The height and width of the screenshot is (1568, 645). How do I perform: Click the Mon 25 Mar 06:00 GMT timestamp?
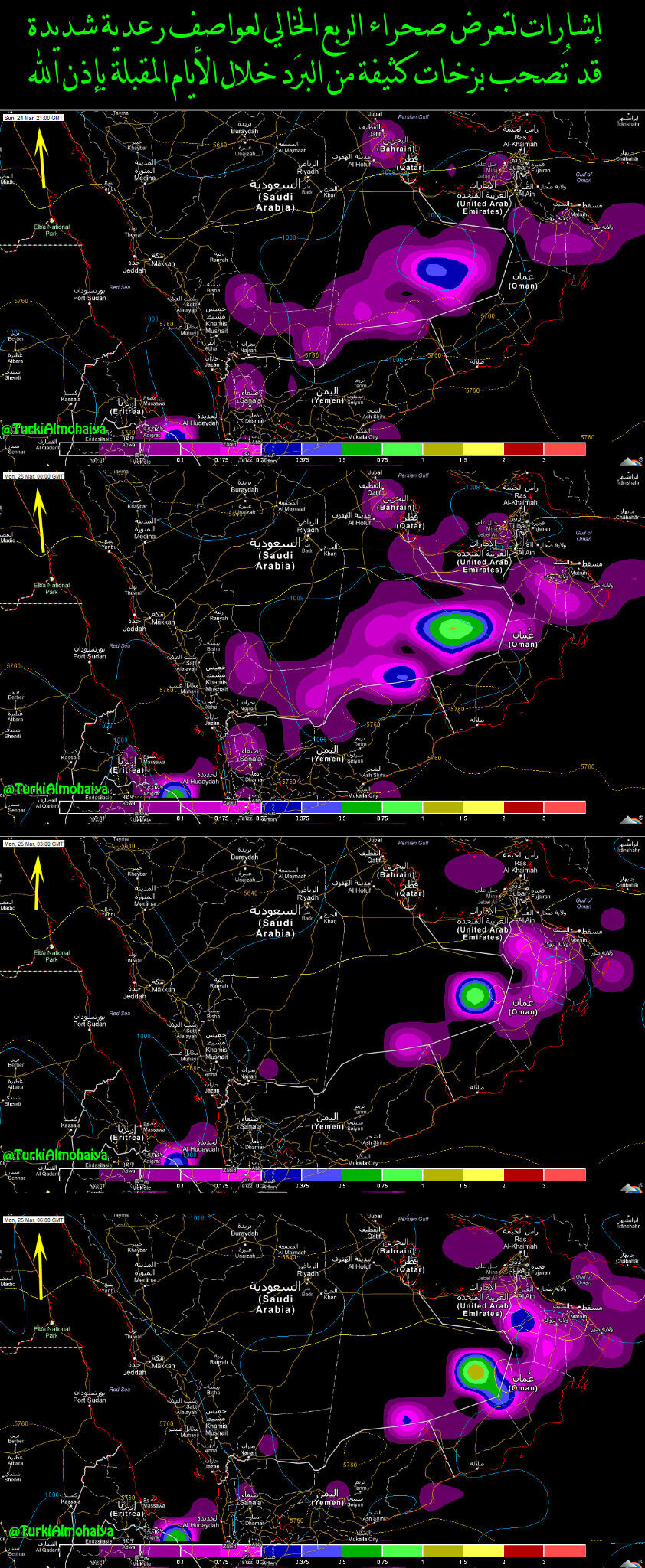(33, 1220)
